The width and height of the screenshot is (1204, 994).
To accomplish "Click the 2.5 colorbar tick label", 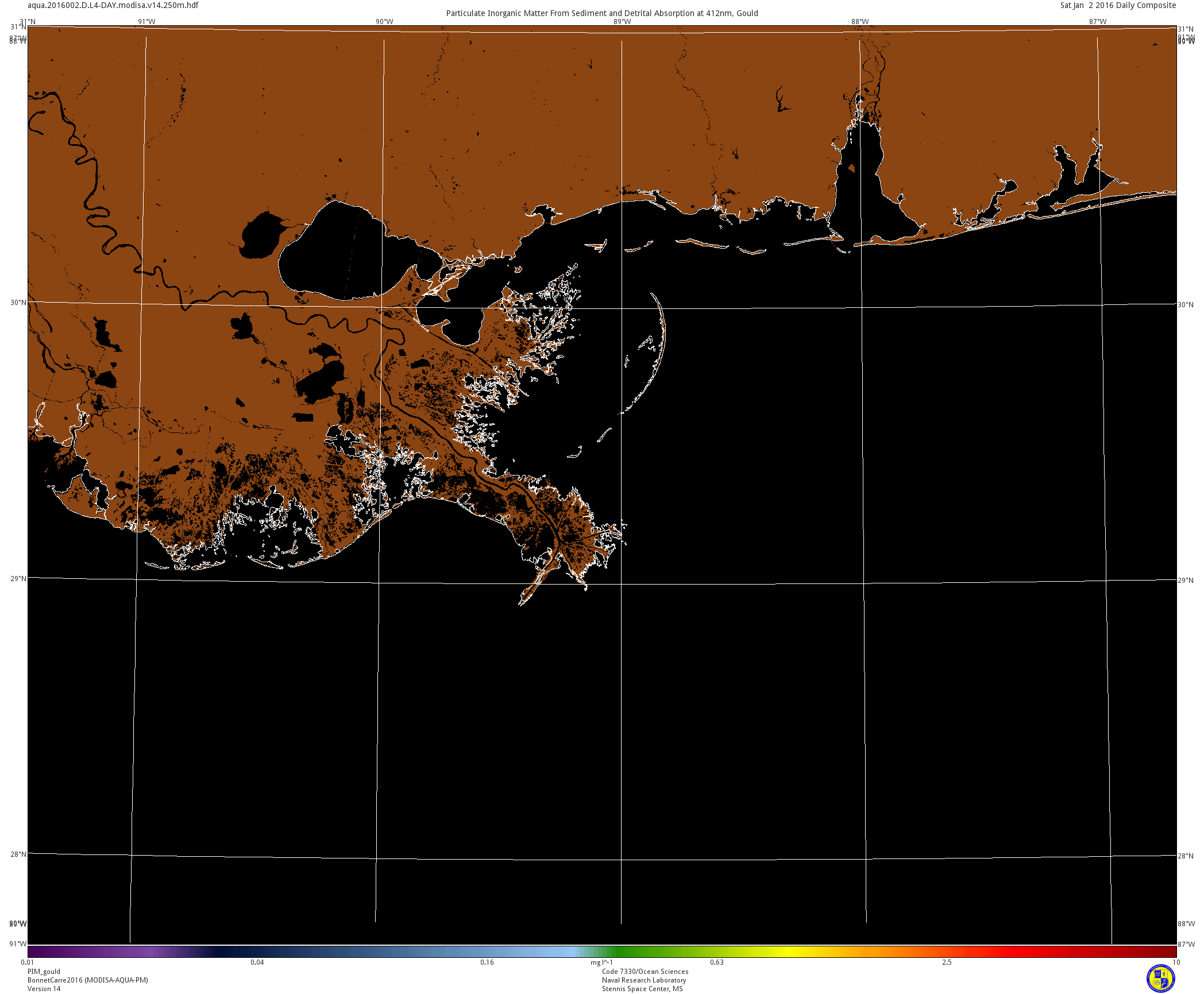I will click(x=946, y=962).
